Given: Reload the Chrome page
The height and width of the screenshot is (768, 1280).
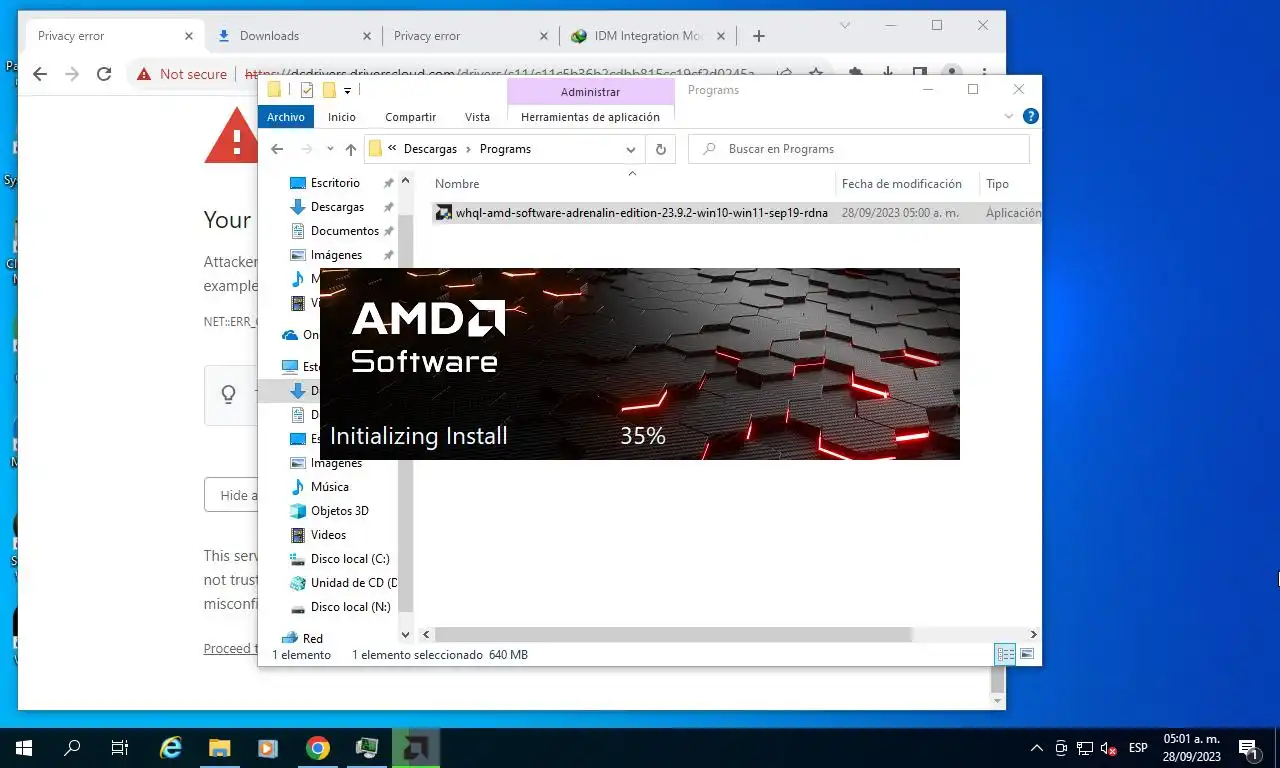Looking at the screenshot, I should 104,74.
